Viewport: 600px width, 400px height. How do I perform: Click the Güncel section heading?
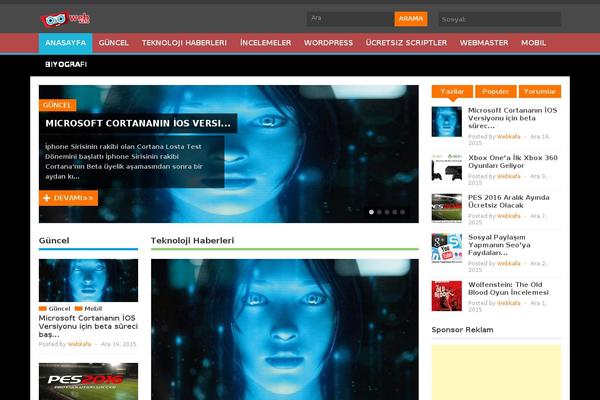(54, 240)
